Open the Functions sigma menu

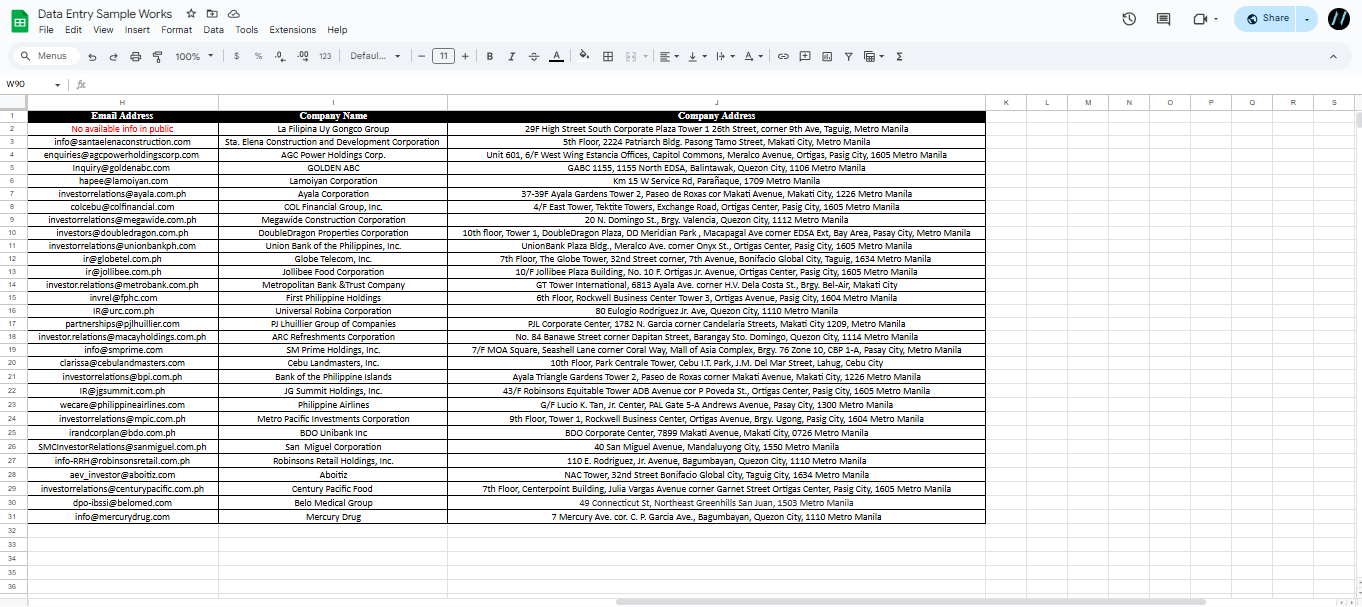899,57
